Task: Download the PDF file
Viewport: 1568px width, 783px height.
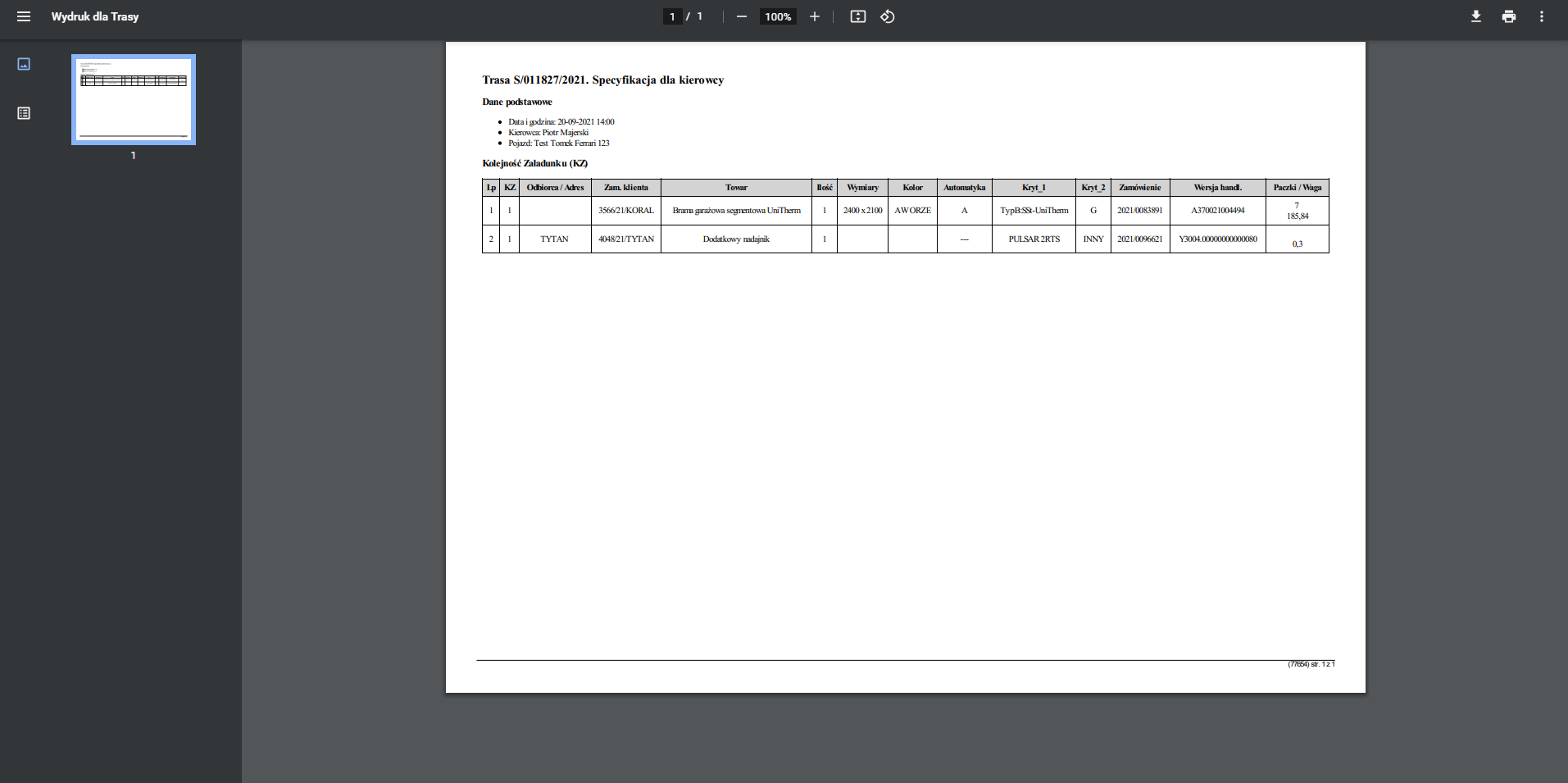Action: [1476, 16]
